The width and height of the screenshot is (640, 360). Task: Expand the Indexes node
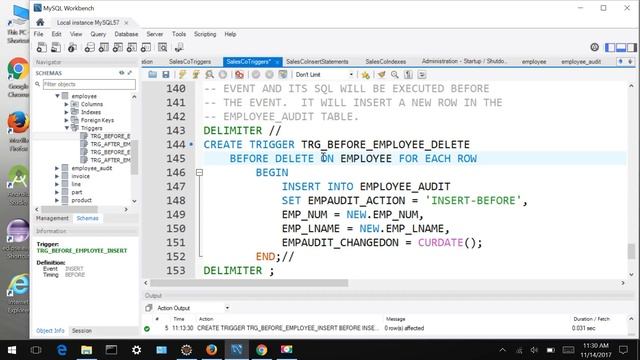point(67,112)
